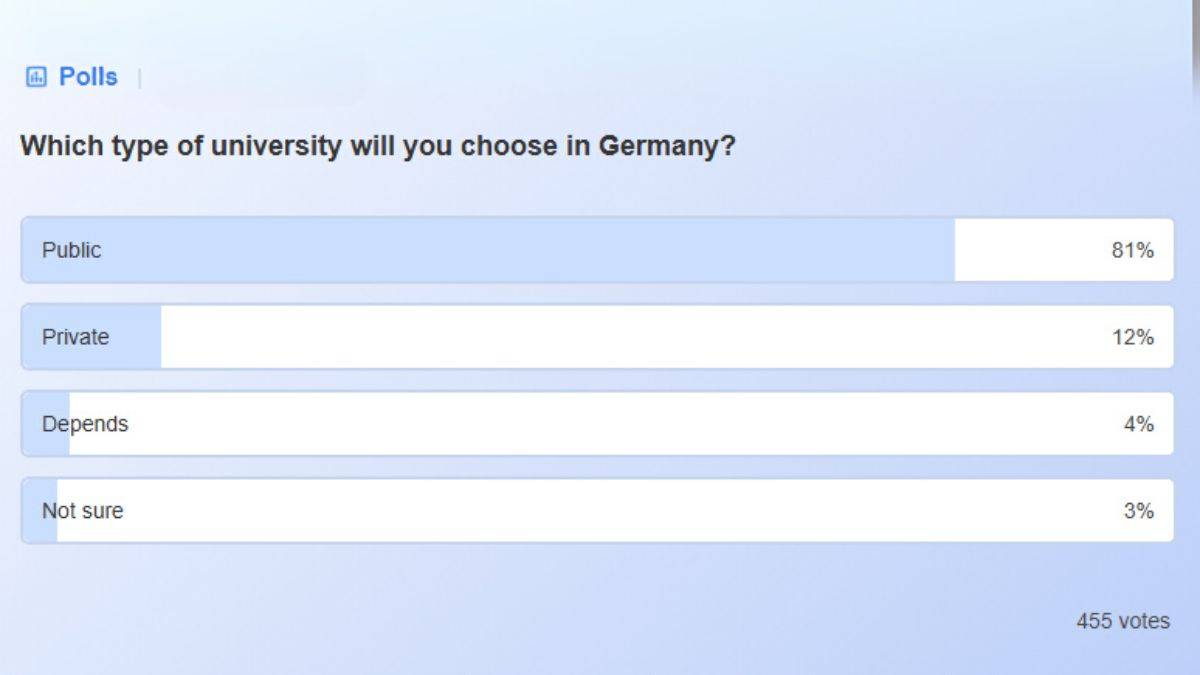Click the 455 votes text

[1124, 620]
